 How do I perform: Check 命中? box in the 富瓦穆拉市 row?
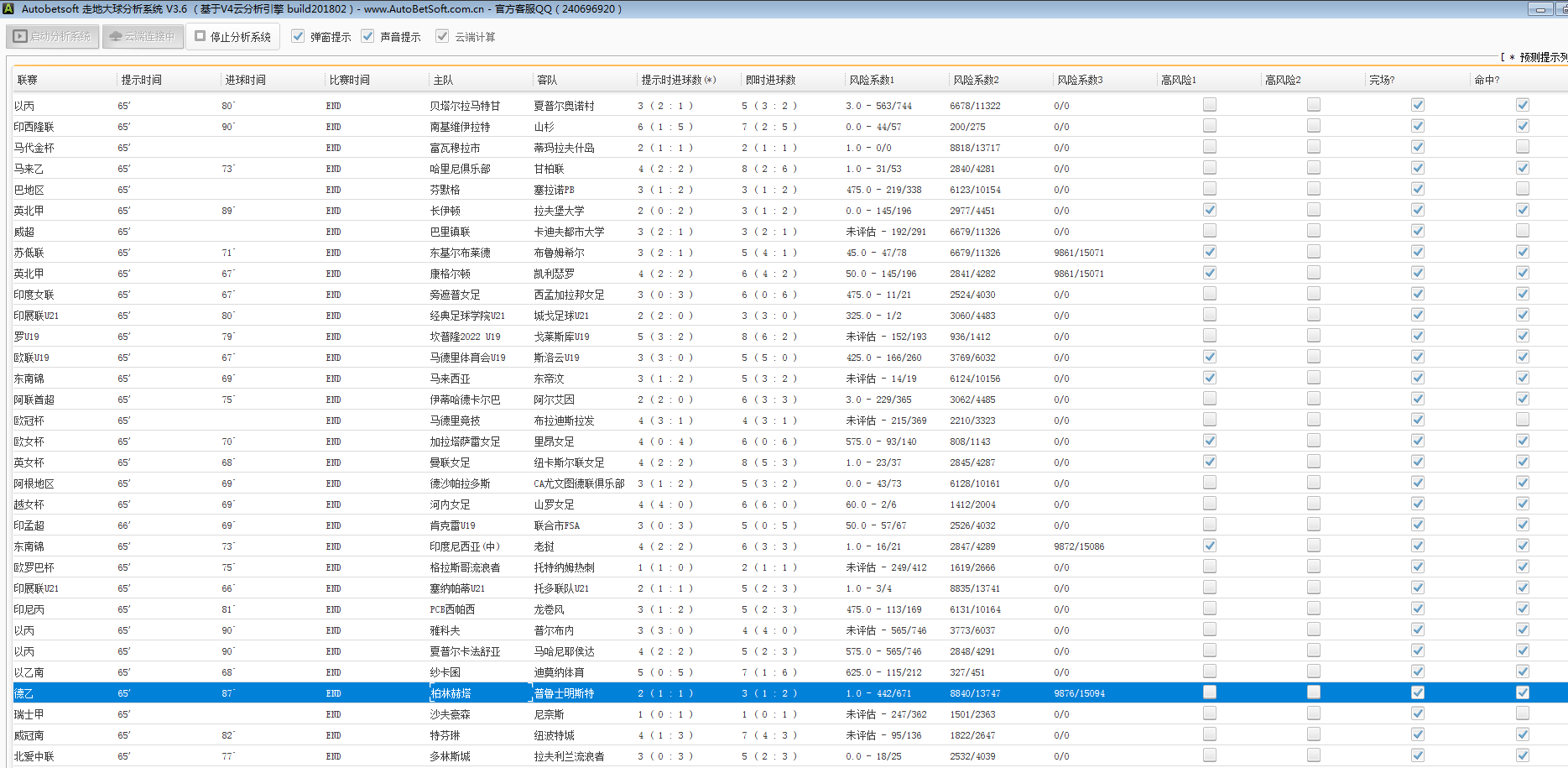(x=1522, y=147)
